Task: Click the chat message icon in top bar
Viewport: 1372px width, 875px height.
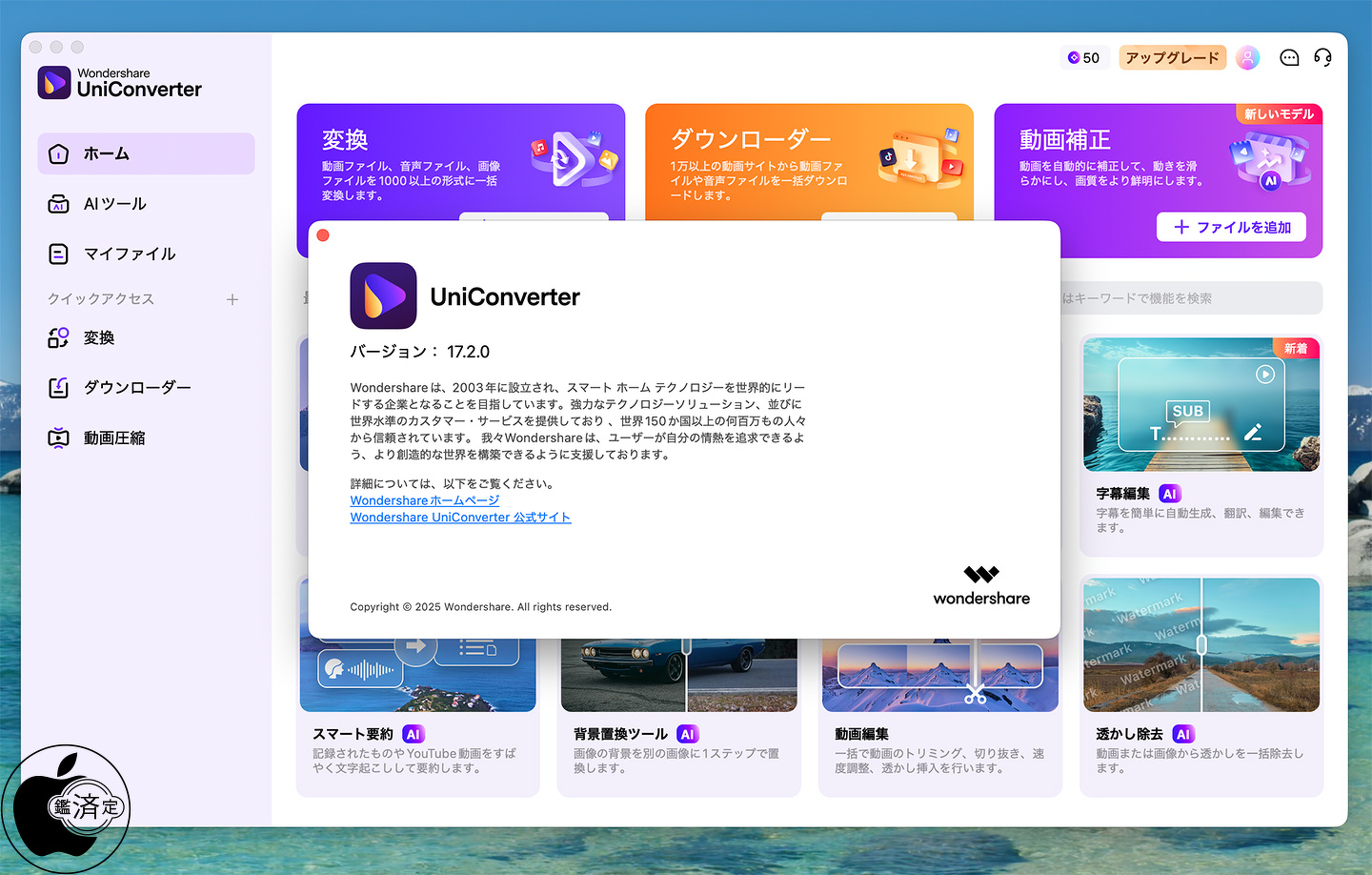Action: [1289, 58]
